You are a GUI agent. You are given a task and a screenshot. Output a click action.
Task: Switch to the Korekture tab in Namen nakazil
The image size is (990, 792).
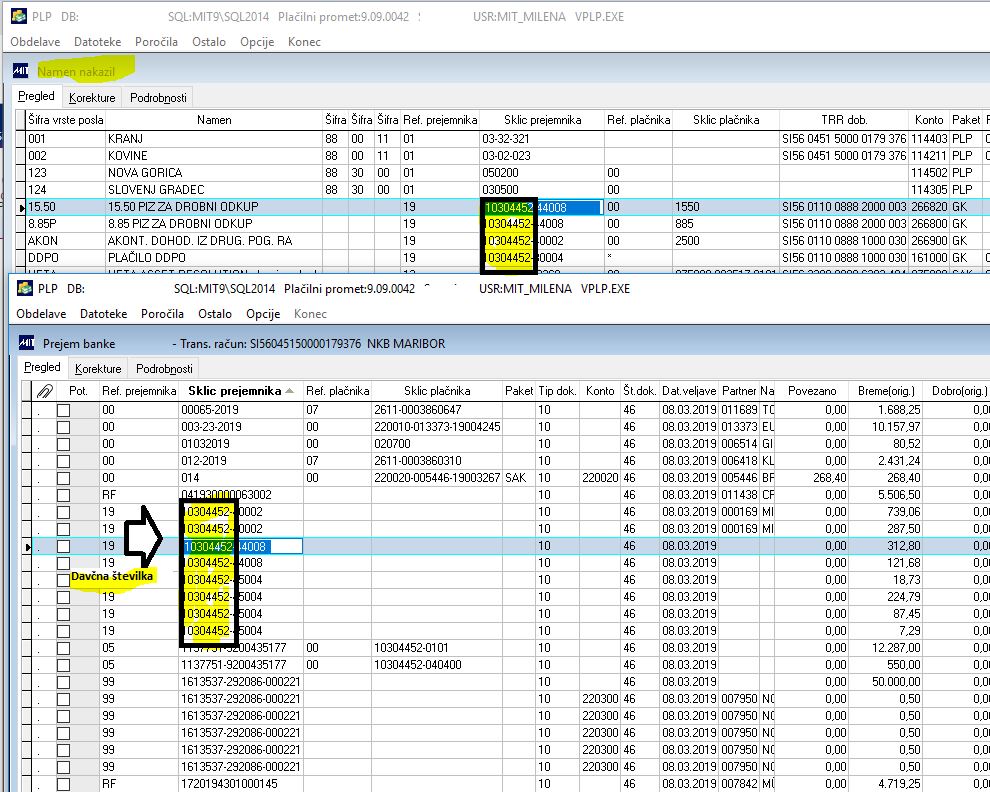pos(92,98)
